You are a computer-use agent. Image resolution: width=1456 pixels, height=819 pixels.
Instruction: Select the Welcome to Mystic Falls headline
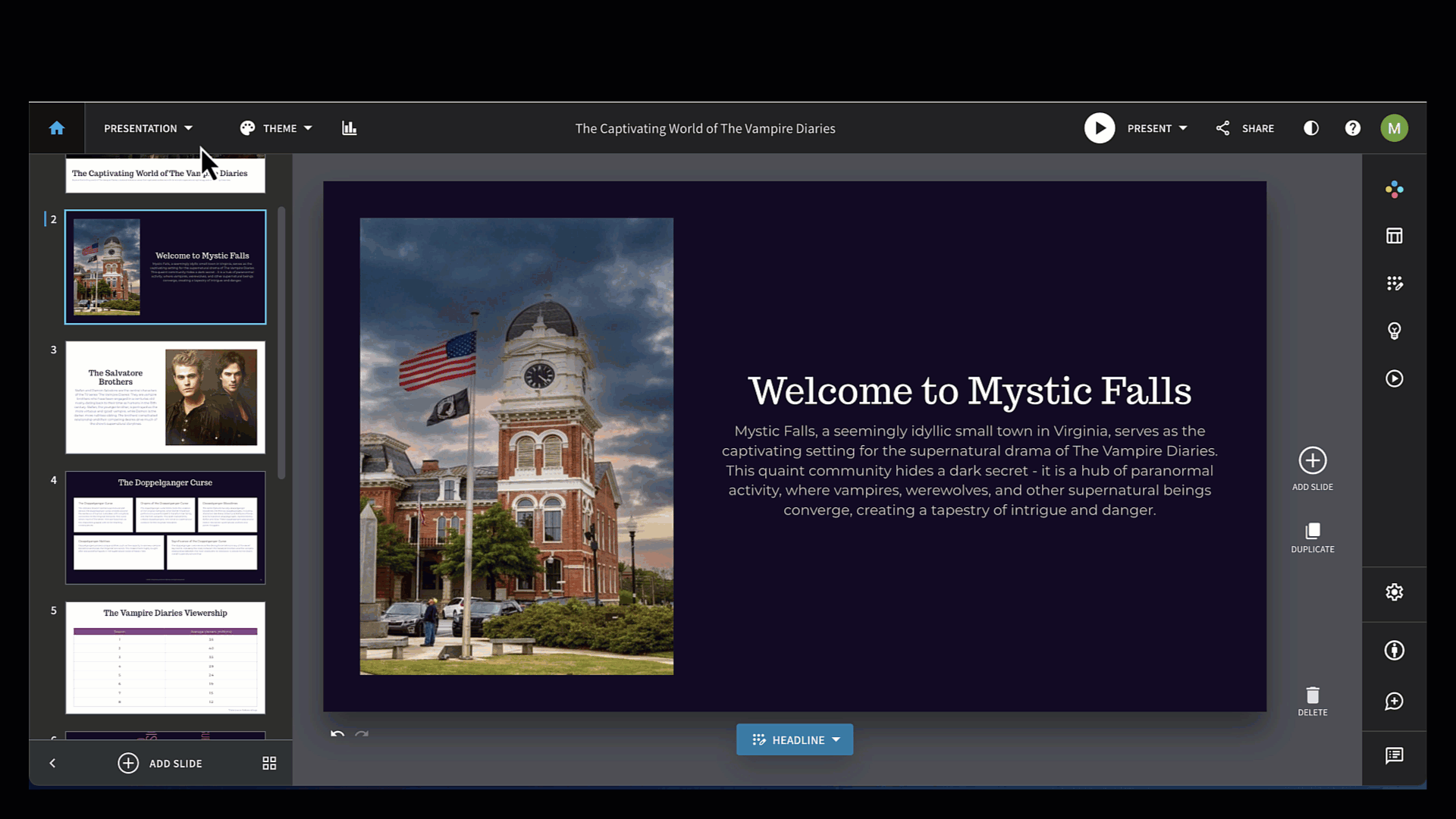pos(969,391)
